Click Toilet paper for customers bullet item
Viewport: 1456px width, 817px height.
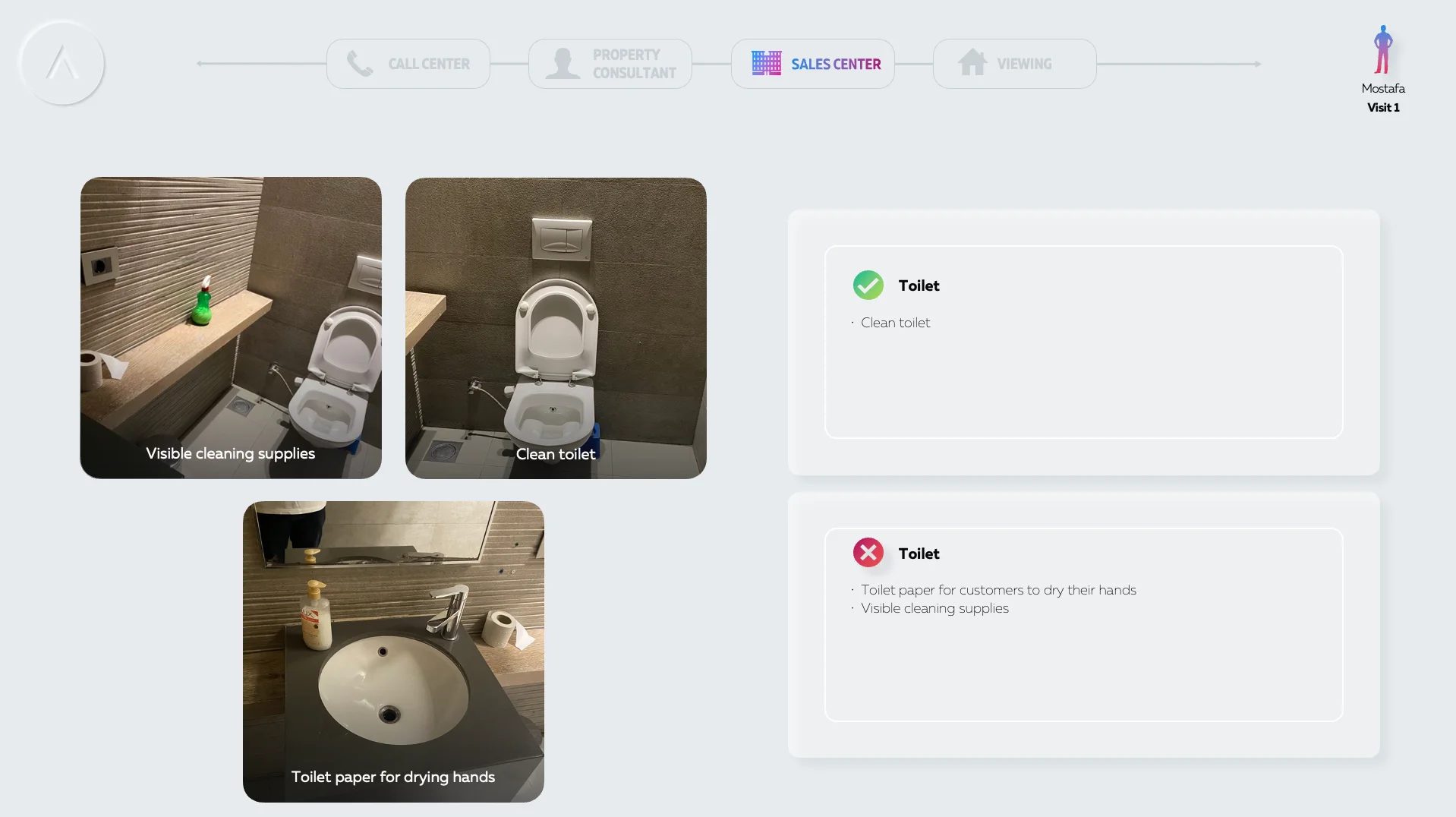pyautogui.click(x=998, y=590)
